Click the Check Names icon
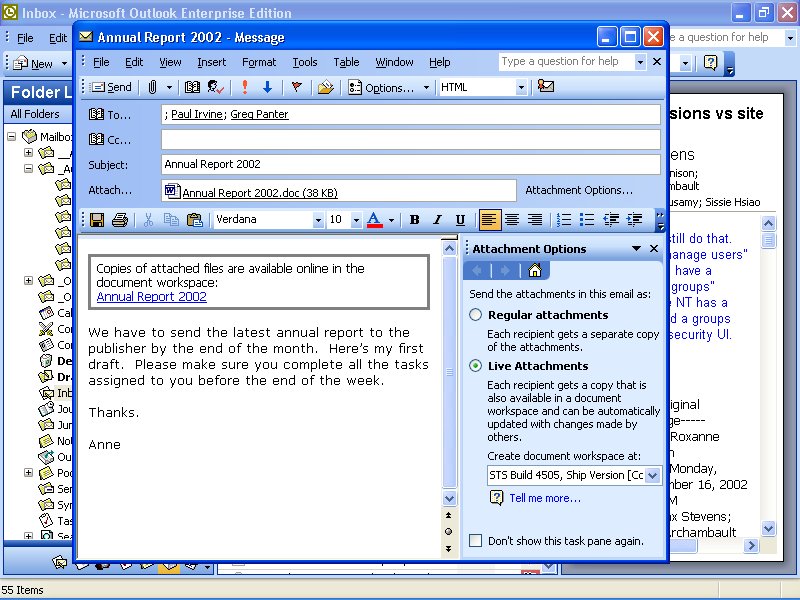This screenshot has width=800, height=600. [216, 87]
